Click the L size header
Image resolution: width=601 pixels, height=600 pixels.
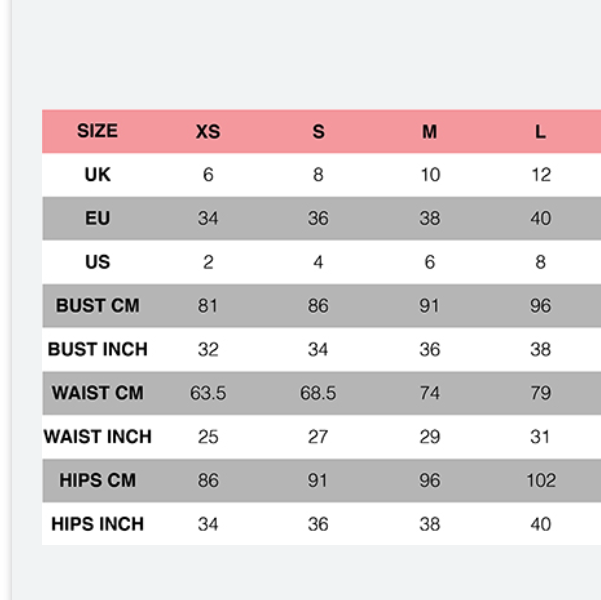(540, 132)
